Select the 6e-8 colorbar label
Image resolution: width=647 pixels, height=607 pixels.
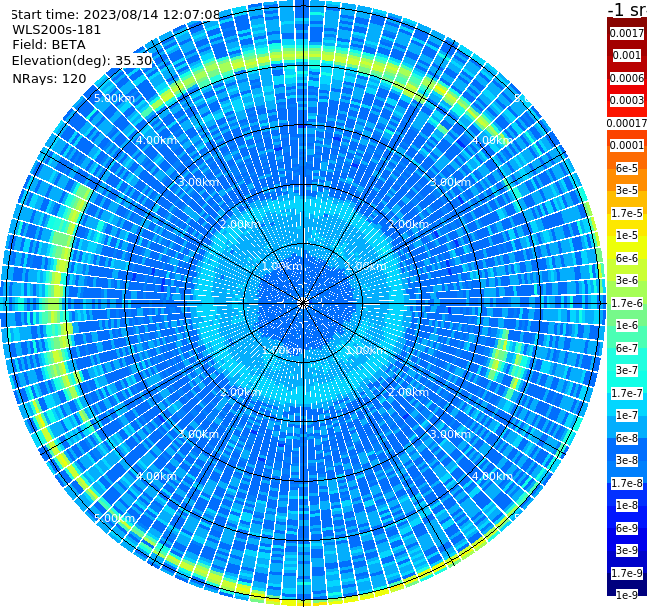coord(627,438)
